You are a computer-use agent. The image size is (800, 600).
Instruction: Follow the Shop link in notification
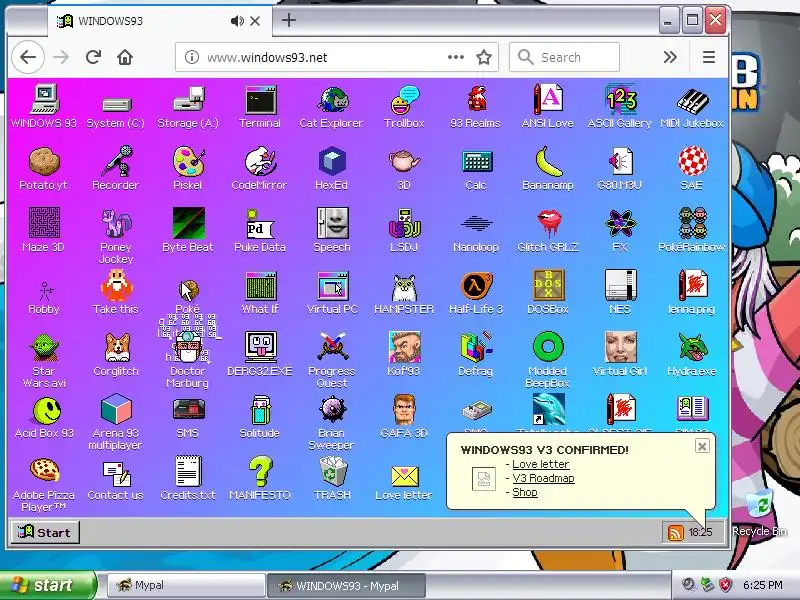[x=524, y=492]
